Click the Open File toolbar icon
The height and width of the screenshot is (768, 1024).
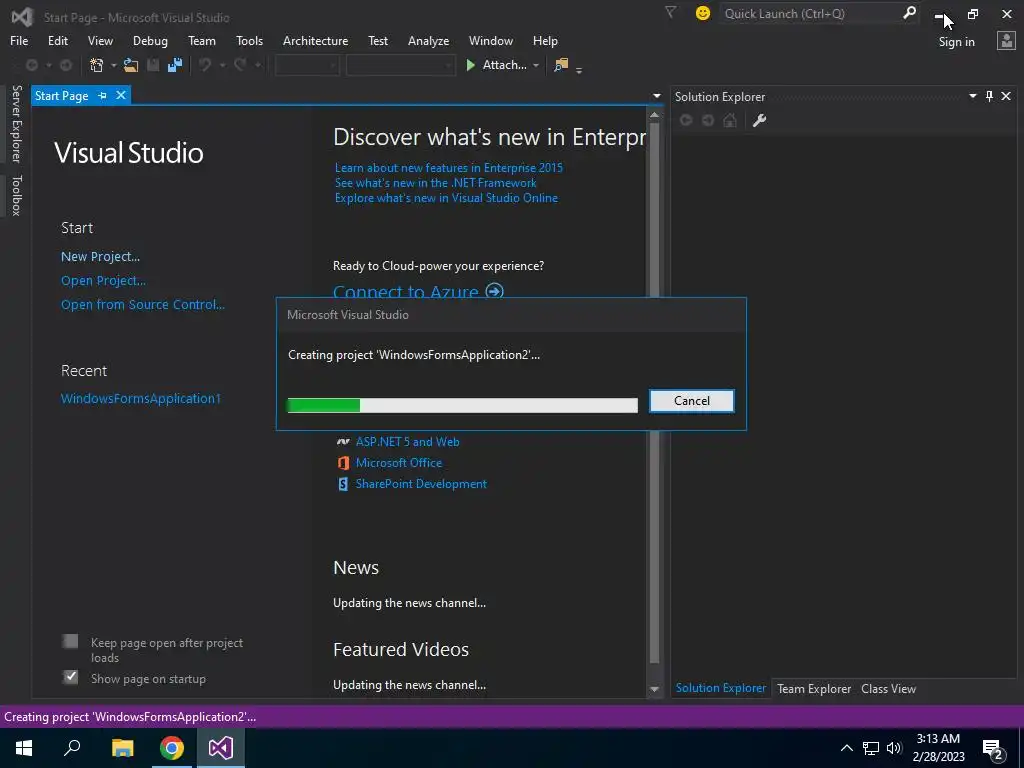[x=131, y=65]
